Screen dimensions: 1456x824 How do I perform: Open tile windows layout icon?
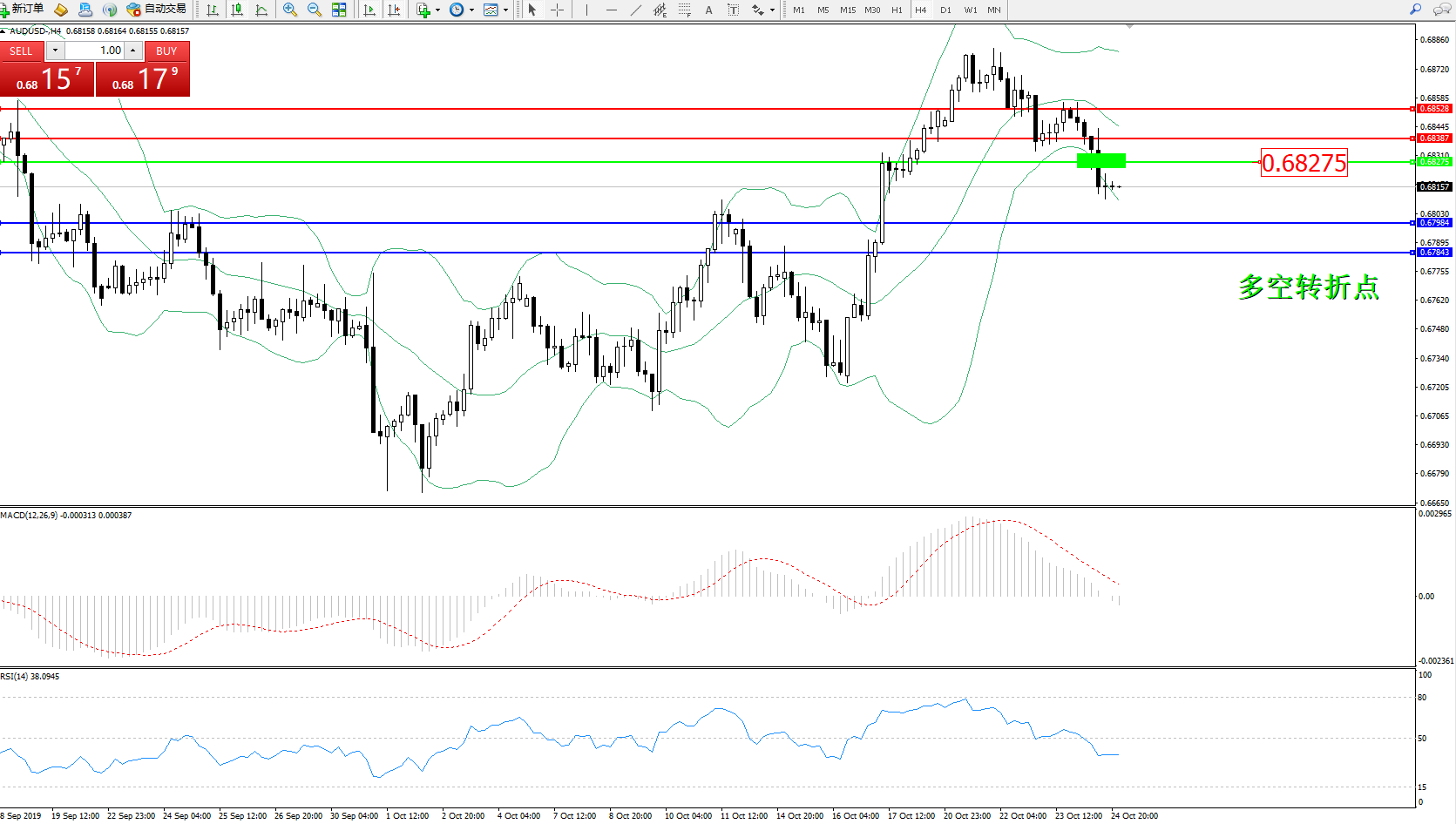(x=339, y=10)
